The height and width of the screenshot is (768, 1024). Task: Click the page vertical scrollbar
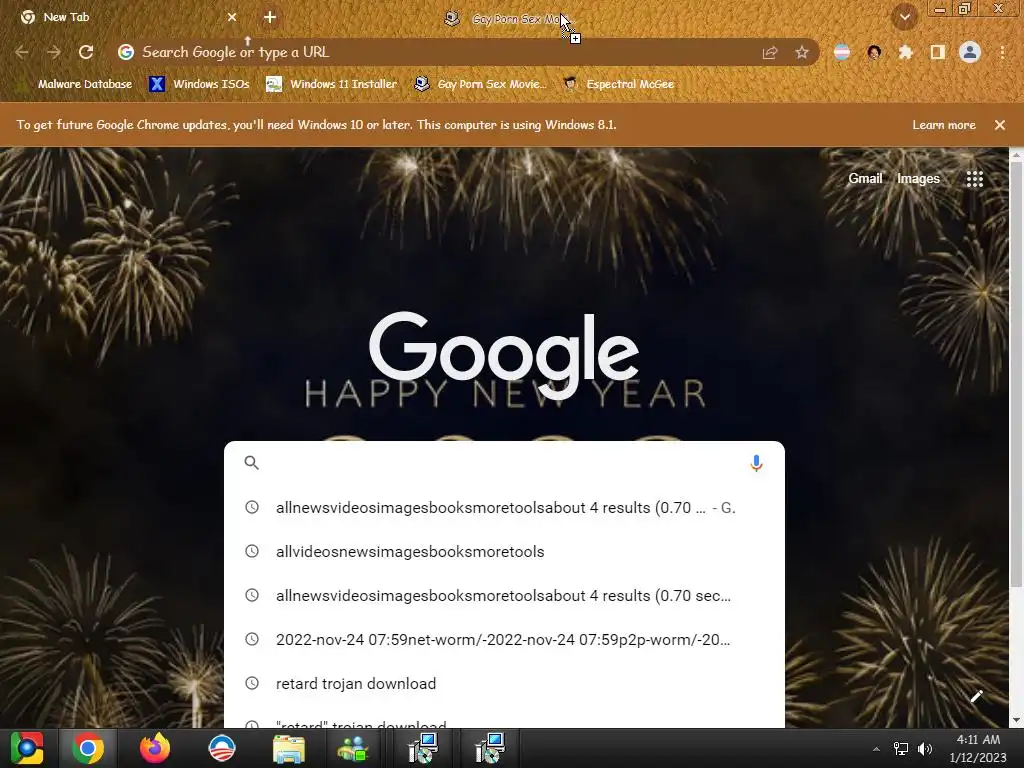coord(1016,374)
